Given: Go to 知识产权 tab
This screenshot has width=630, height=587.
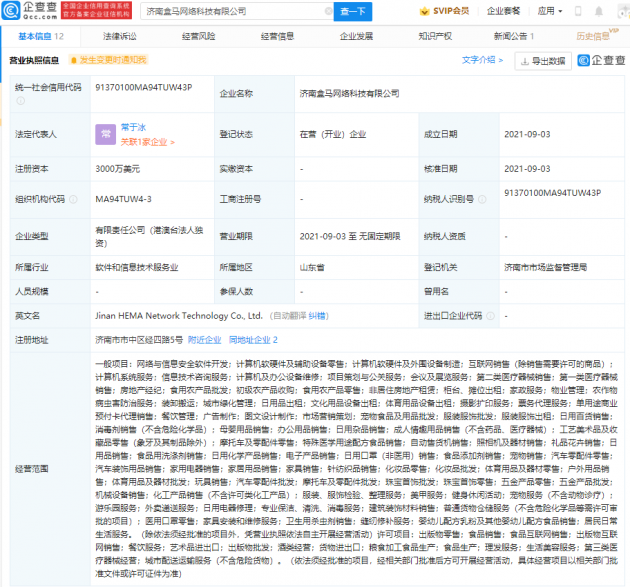Looking at the screenshot, I should (435, 37).
